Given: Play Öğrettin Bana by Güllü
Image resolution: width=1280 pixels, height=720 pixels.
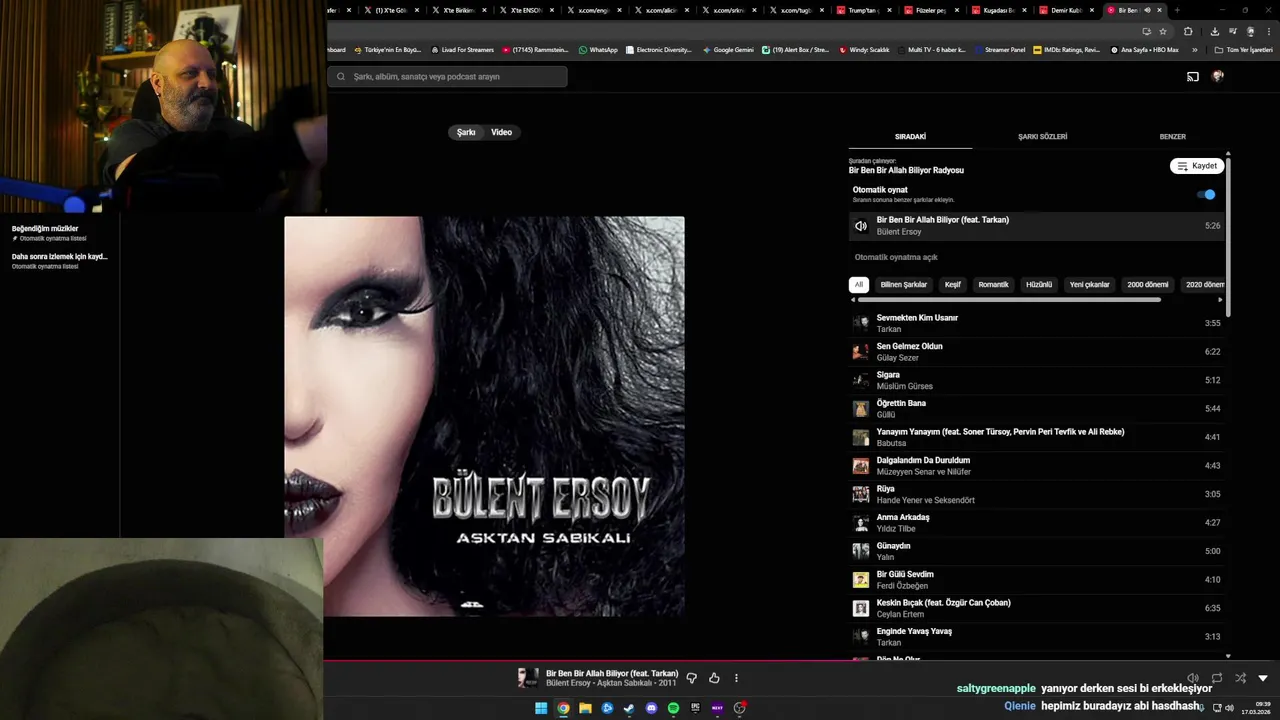Looking at the screenshot, I should (1036, 408).
